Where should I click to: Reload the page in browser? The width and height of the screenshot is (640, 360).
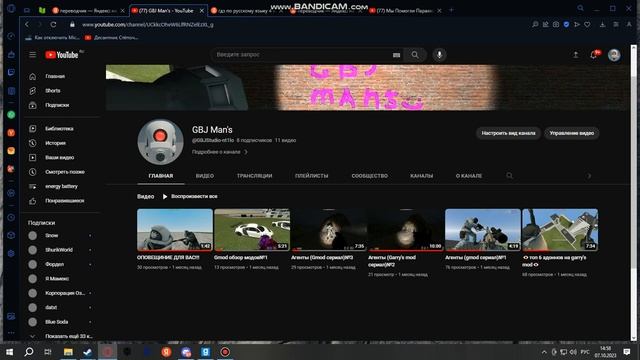(53, 24)
